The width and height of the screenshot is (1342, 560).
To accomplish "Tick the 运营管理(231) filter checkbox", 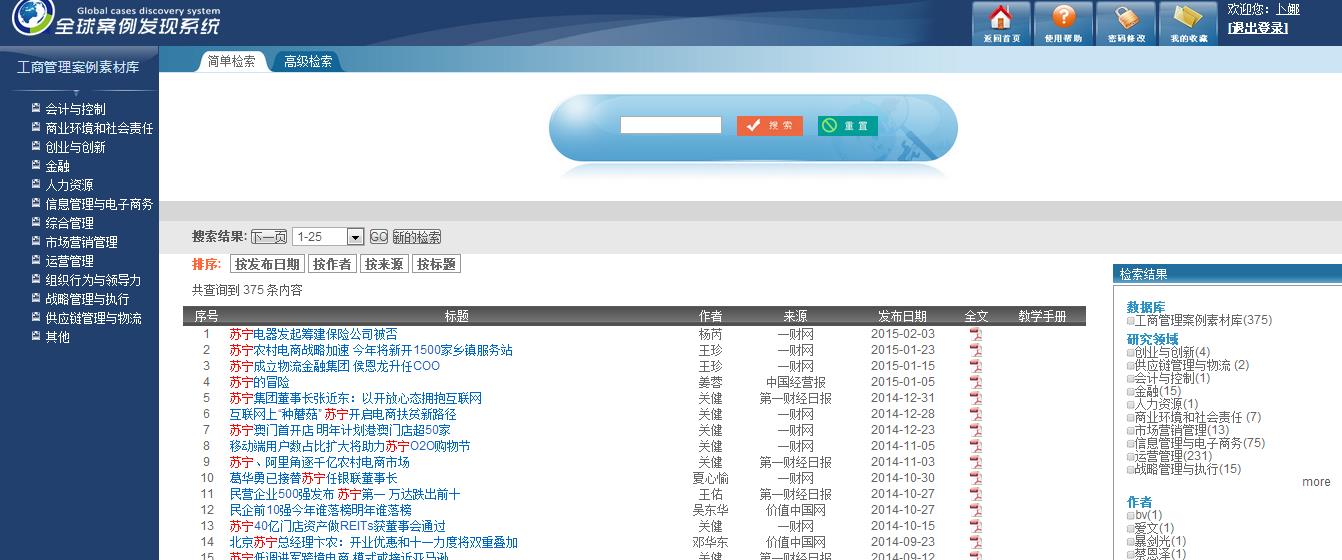I will (1130, 456).
